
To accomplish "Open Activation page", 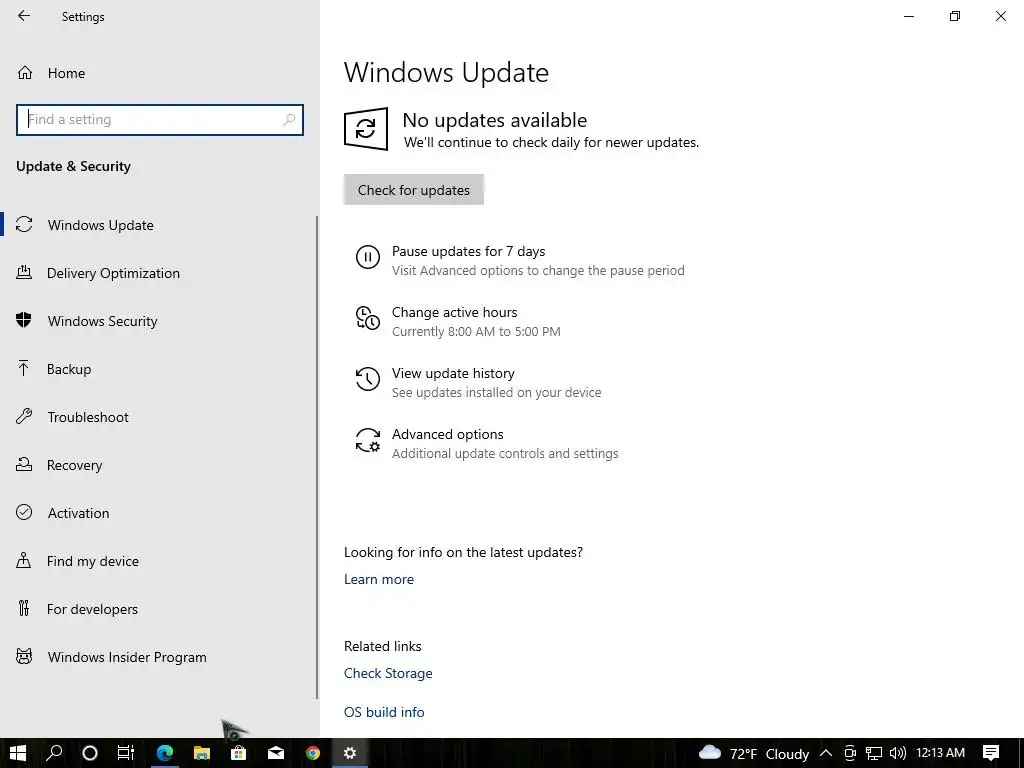I will [x=159, y=513].
